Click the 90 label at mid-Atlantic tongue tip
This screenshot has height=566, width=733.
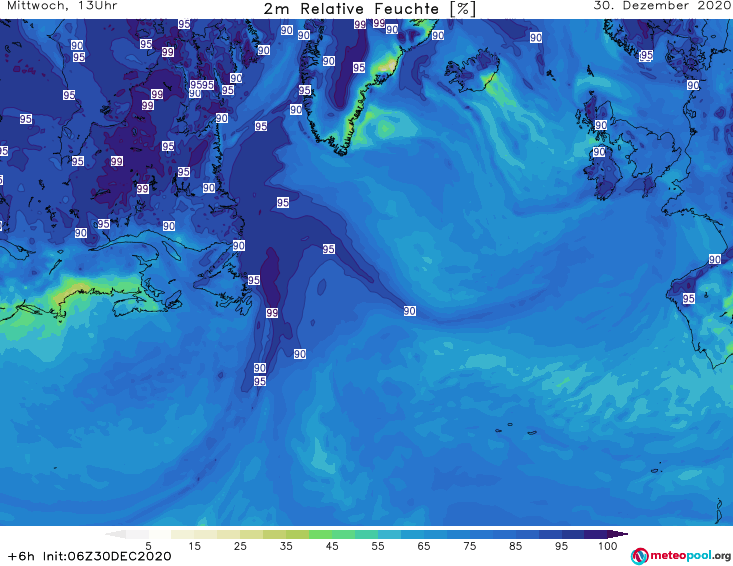[410, 311]
